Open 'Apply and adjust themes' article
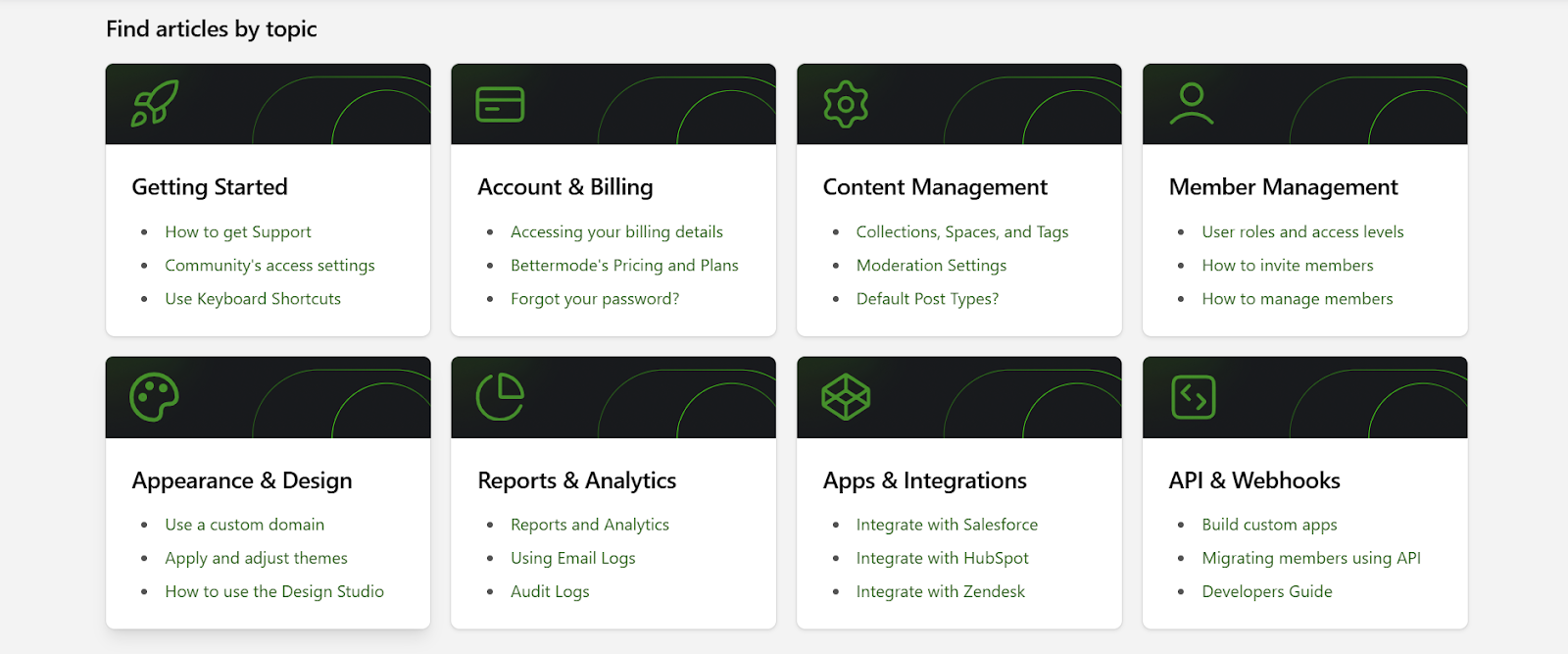The image size is (1568, 654). 256,558
